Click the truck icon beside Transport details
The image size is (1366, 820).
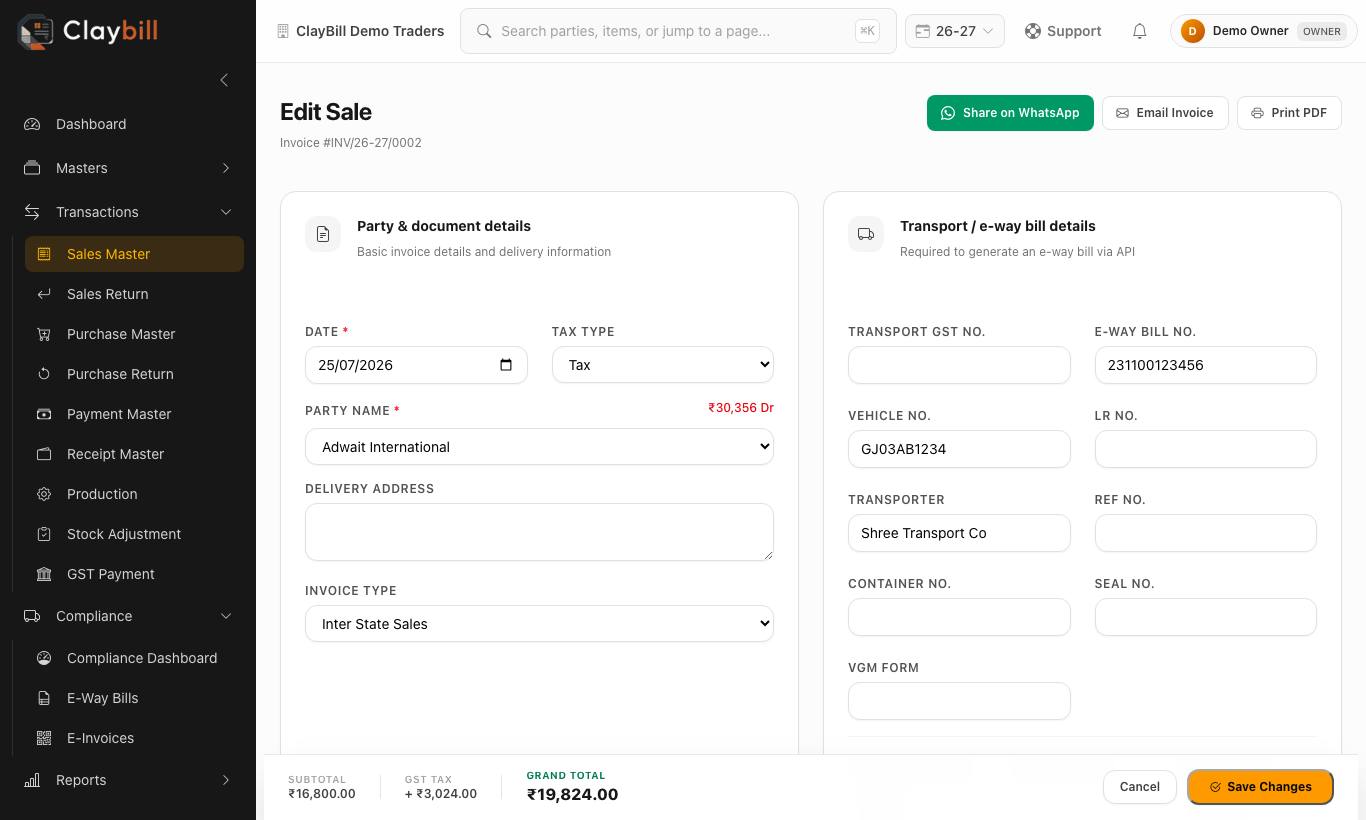(x=866, y=234)
